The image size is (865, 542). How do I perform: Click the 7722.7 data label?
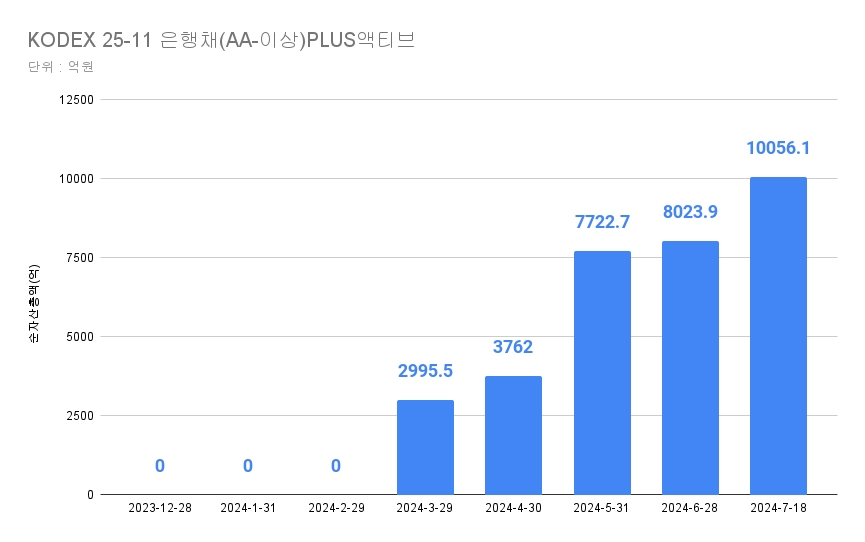tap(602, 222)
